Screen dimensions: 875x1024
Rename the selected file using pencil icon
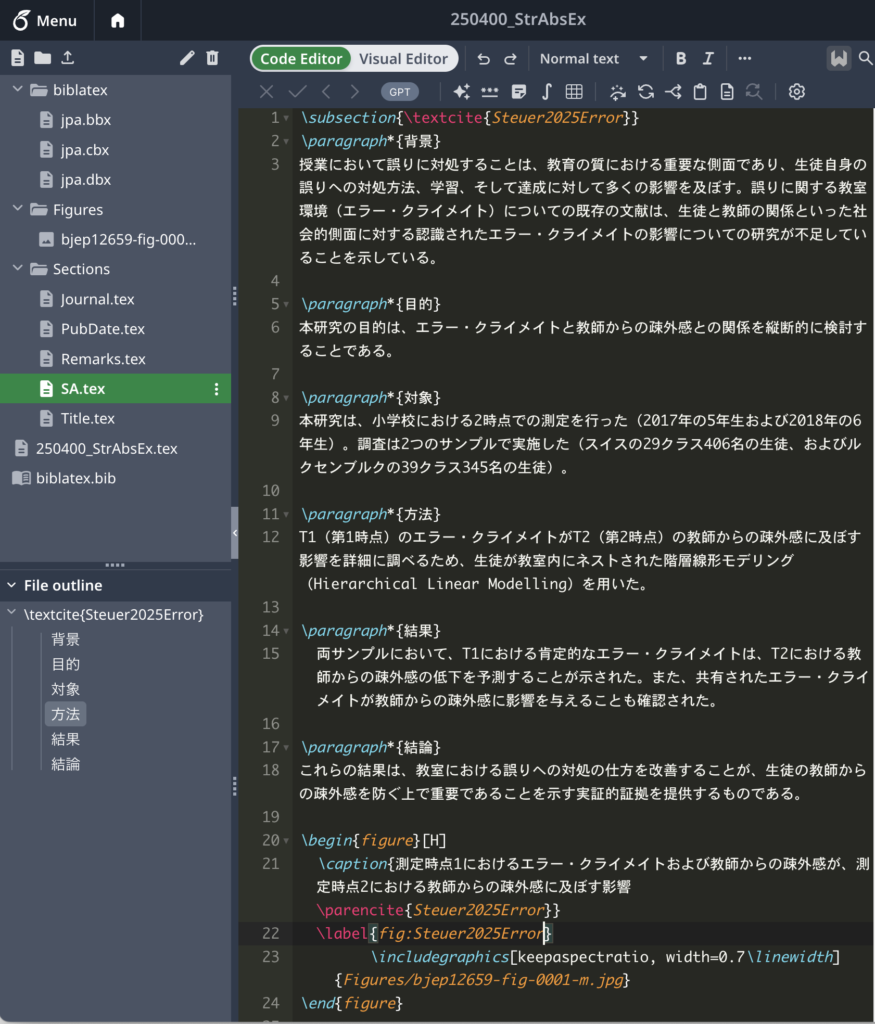tap(186, 58)
